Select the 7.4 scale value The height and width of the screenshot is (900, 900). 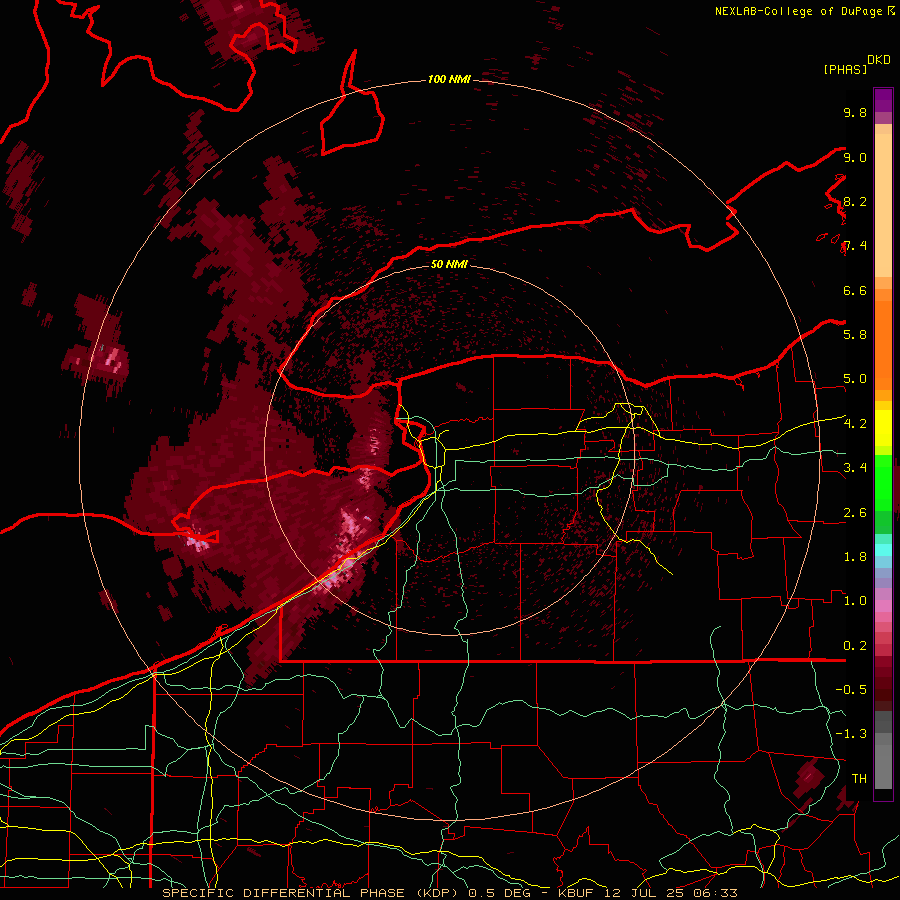[855, 246]
